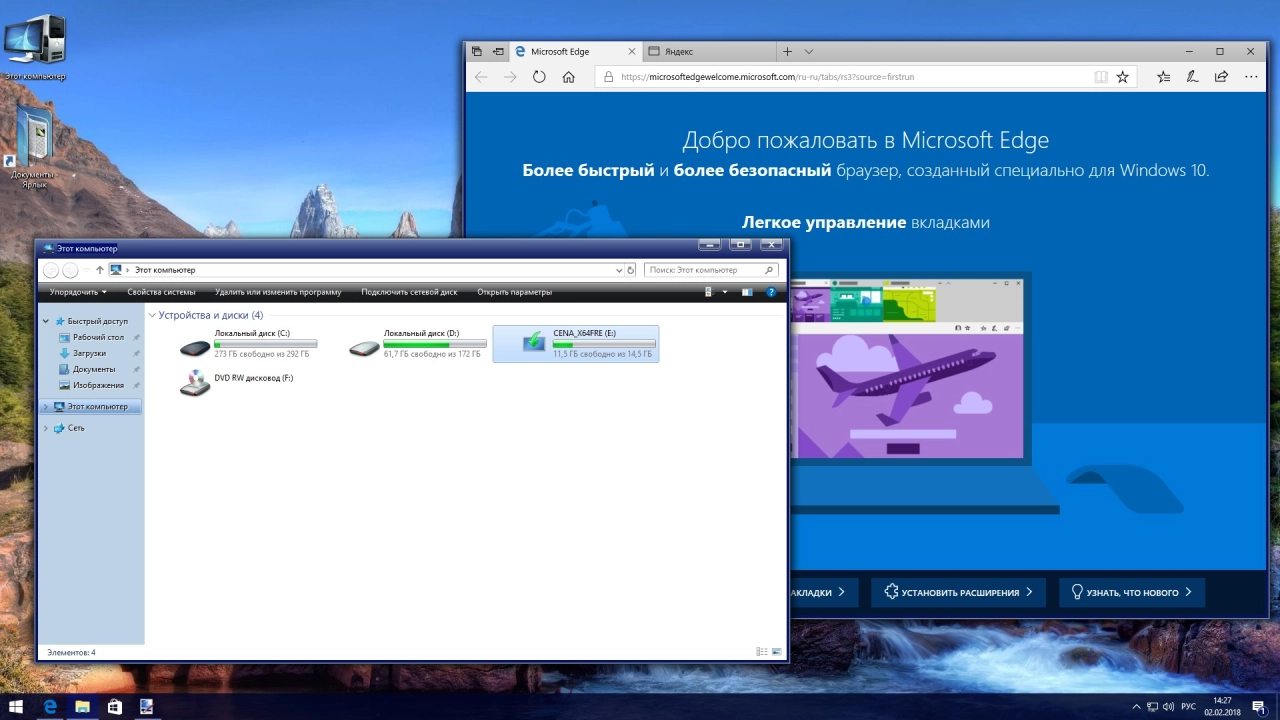Click the Установить расширения button
1280x720 pixels.
(x=958, y=592)
